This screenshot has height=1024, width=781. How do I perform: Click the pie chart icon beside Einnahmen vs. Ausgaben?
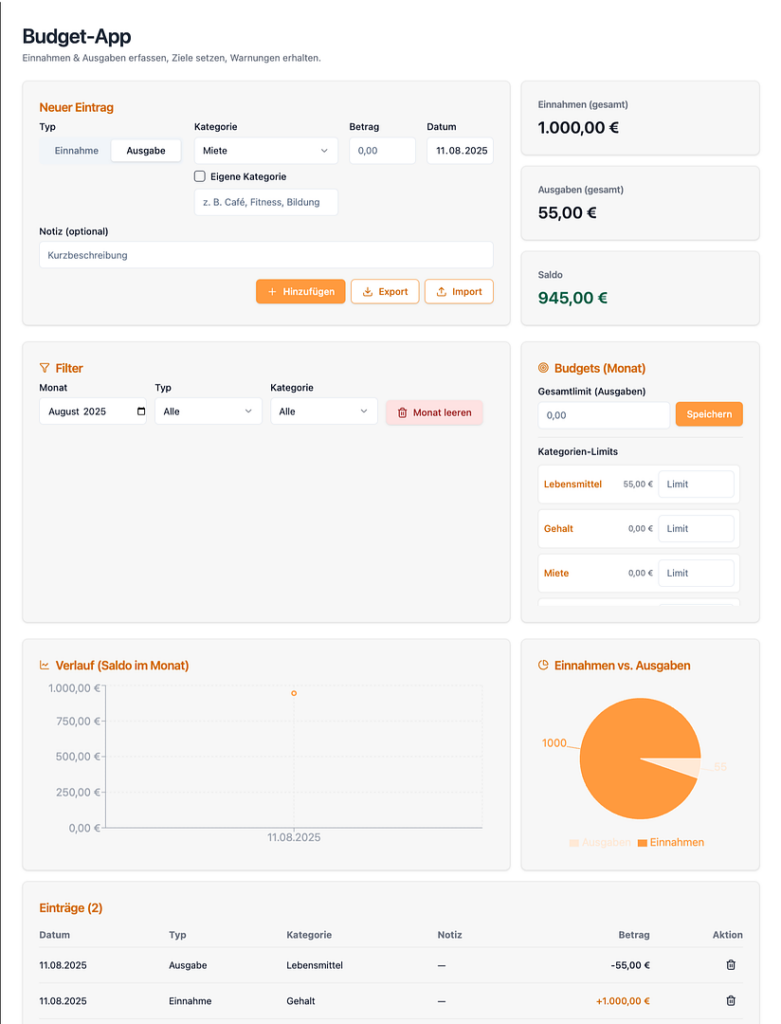click(x=543, y=665)
